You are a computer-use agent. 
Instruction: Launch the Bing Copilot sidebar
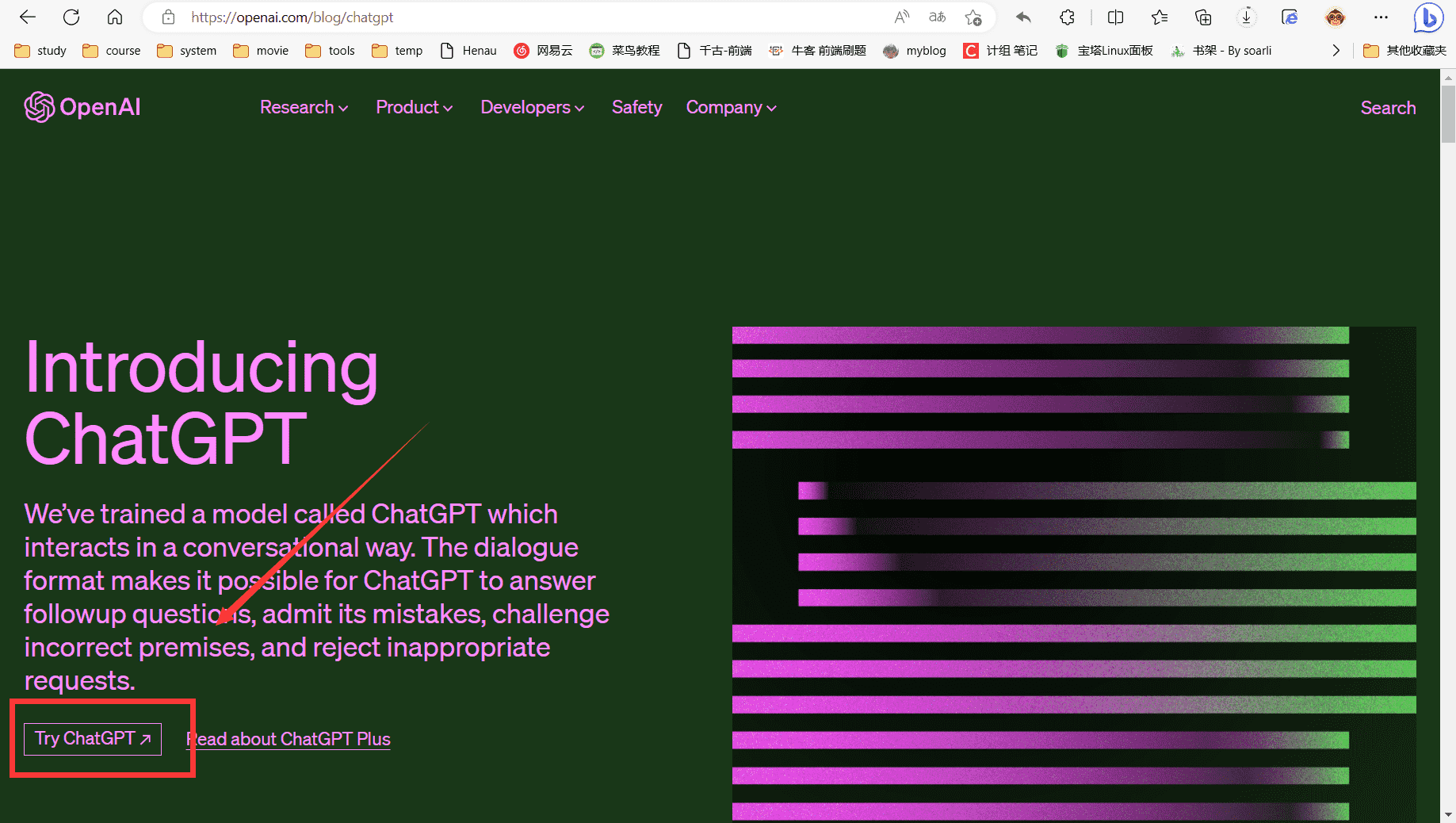1429,17
